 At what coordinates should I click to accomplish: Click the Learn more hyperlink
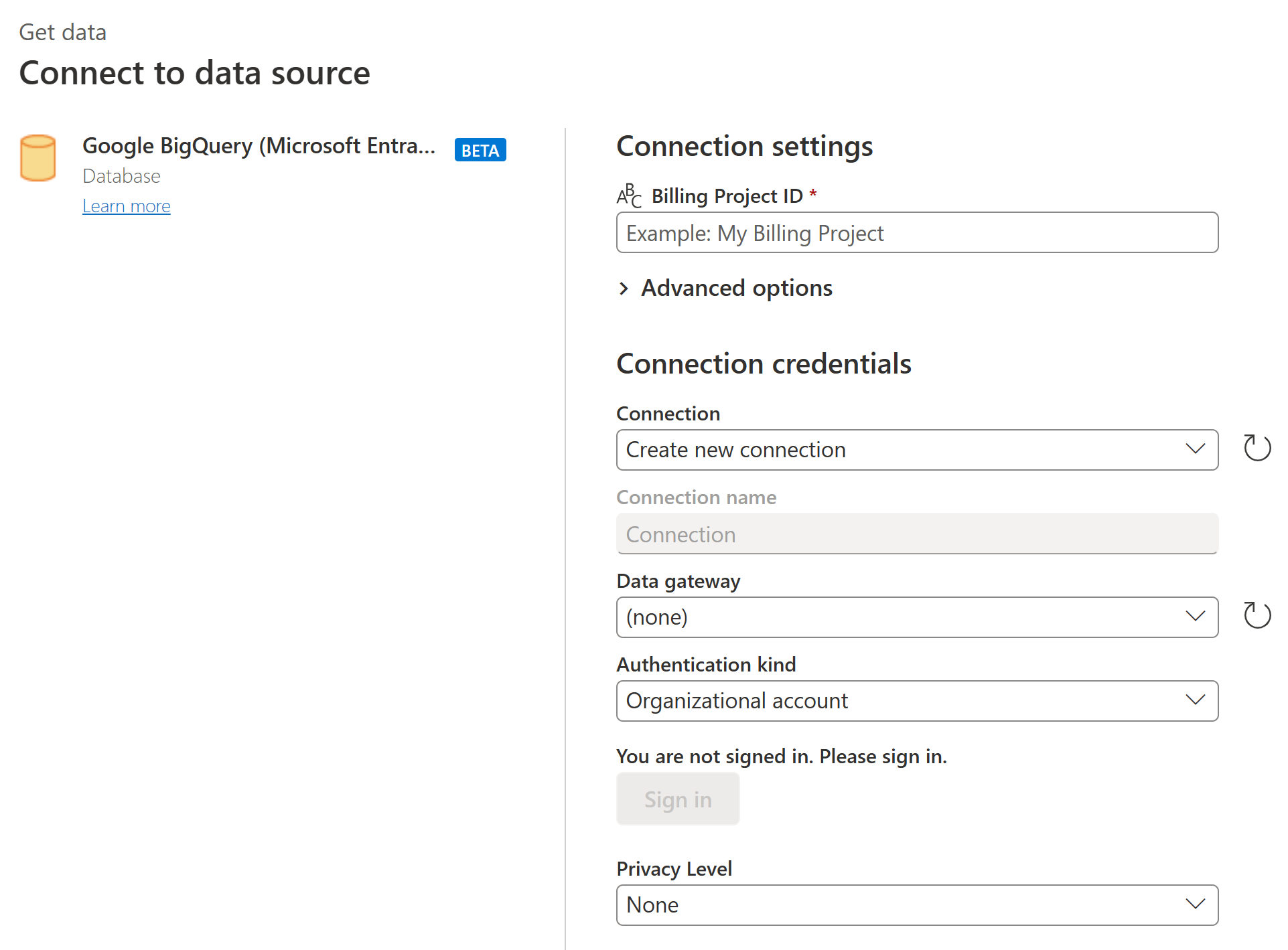[x=126, y=206]
